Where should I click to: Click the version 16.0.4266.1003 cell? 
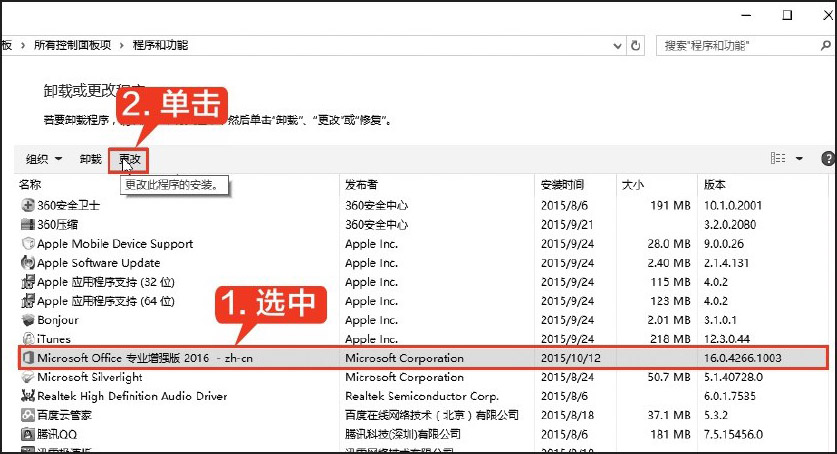742,358
